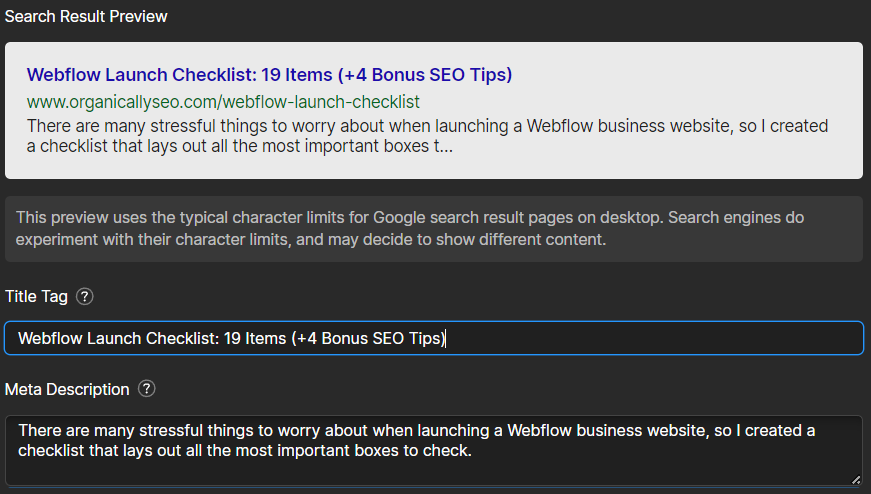Grab the Meta Description textarea resize handle
The image size is (871, 494).
point(855,480)
